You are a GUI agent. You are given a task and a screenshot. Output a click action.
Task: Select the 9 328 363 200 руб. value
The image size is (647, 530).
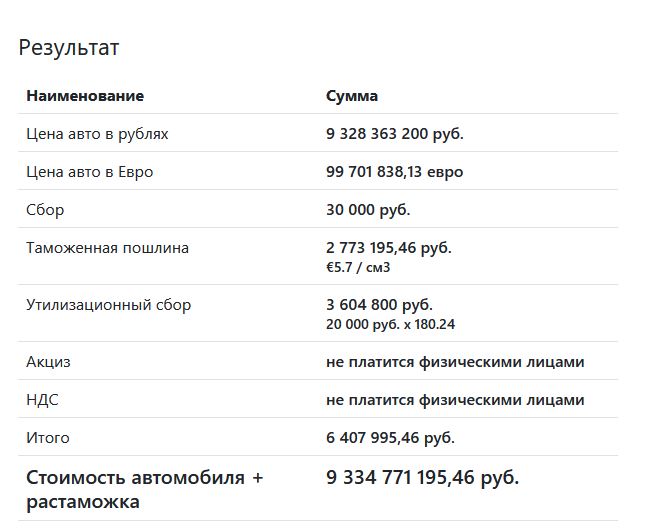pyautogui.click(x=395, y=134)
